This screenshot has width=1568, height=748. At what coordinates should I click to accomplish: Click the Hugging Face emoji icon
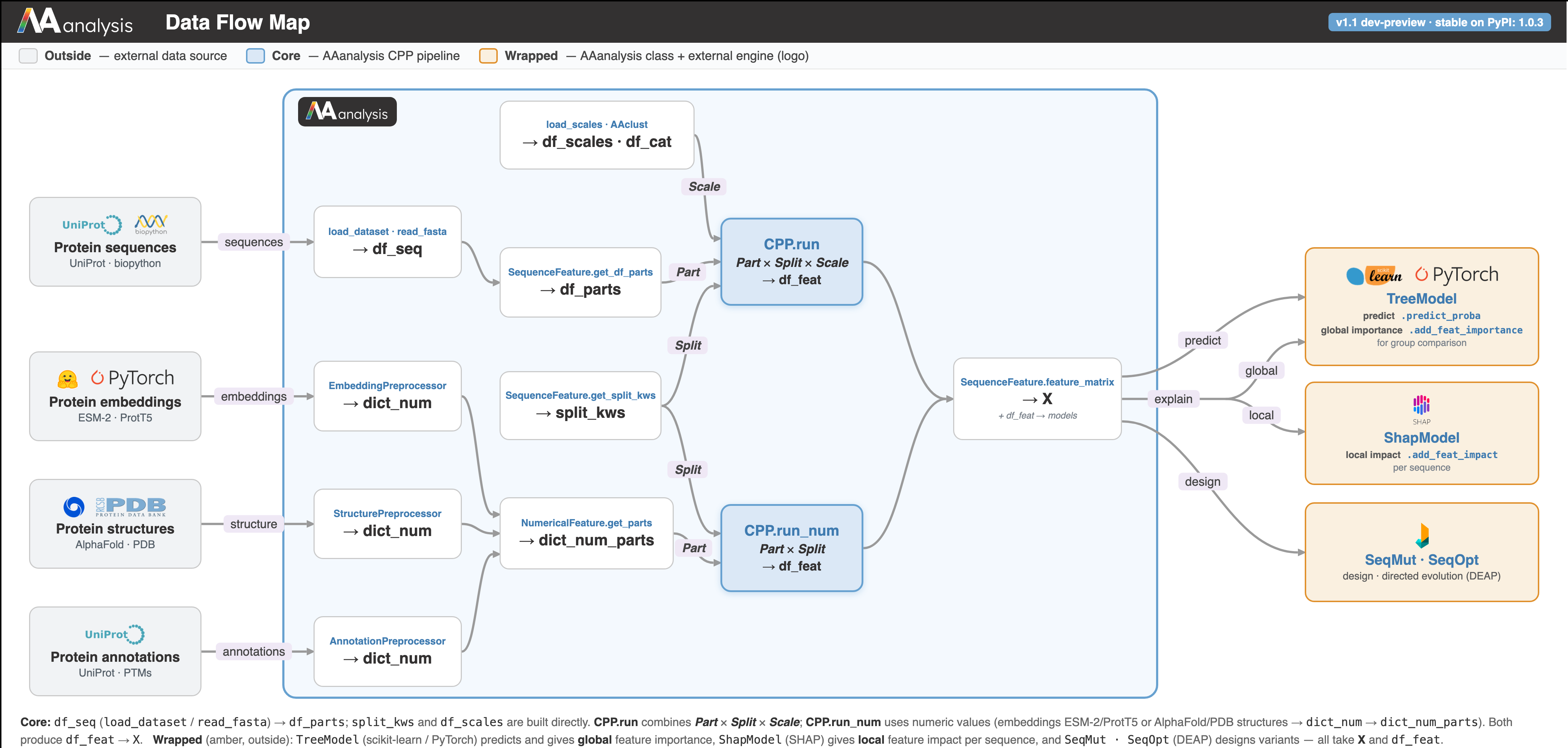pyautogui.click(x=68, y=379)
